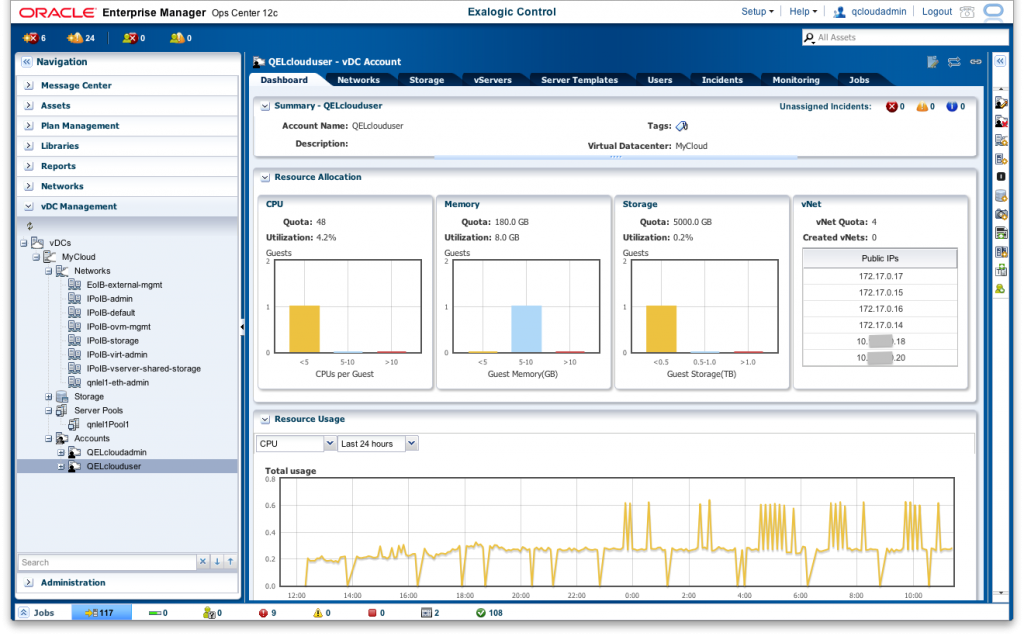
Task: Click the navigation pane splitter collapse handle
Action: (242, 326)
